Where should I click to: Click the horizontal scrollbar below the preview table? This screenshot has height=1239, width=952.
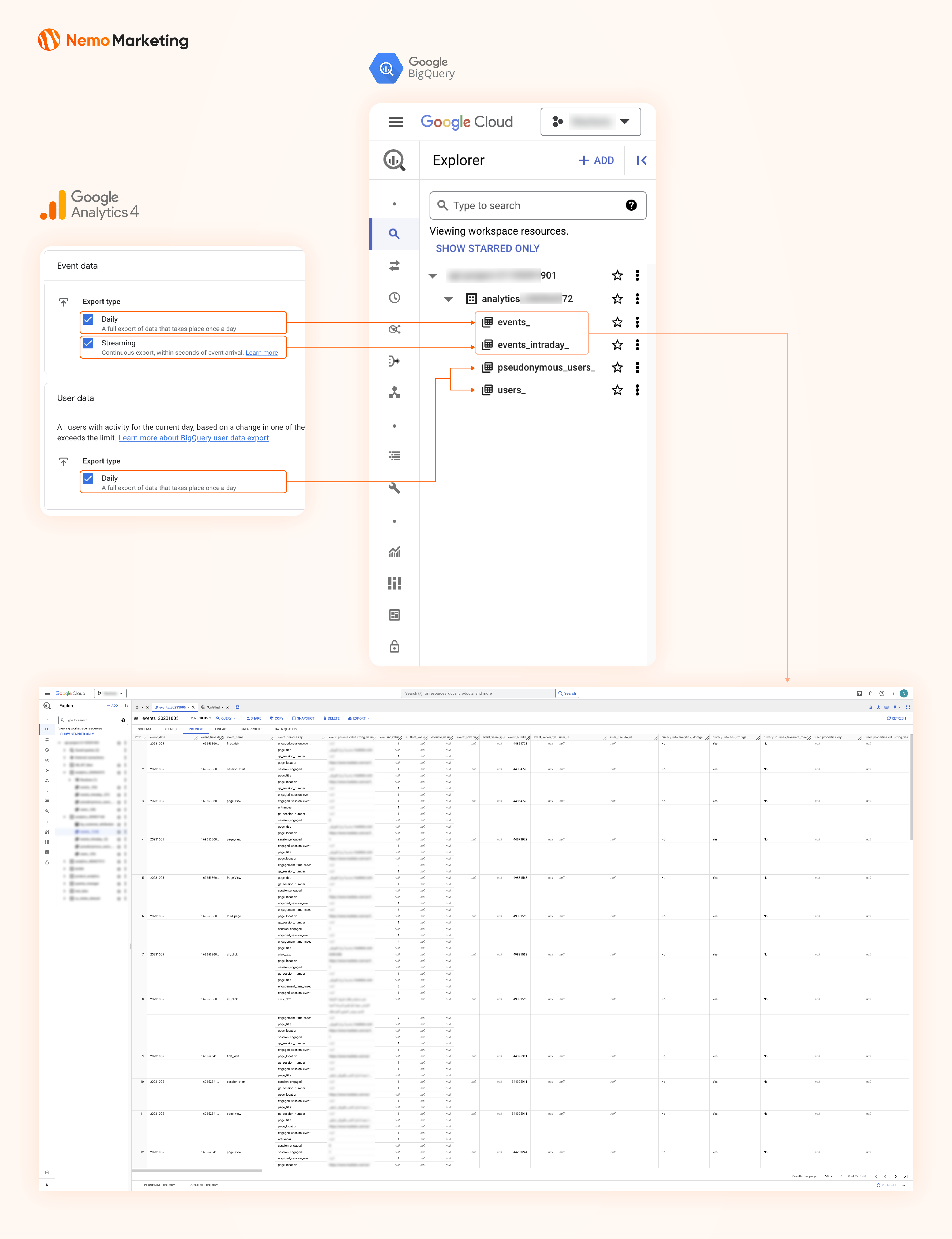tap(197, 1170)
